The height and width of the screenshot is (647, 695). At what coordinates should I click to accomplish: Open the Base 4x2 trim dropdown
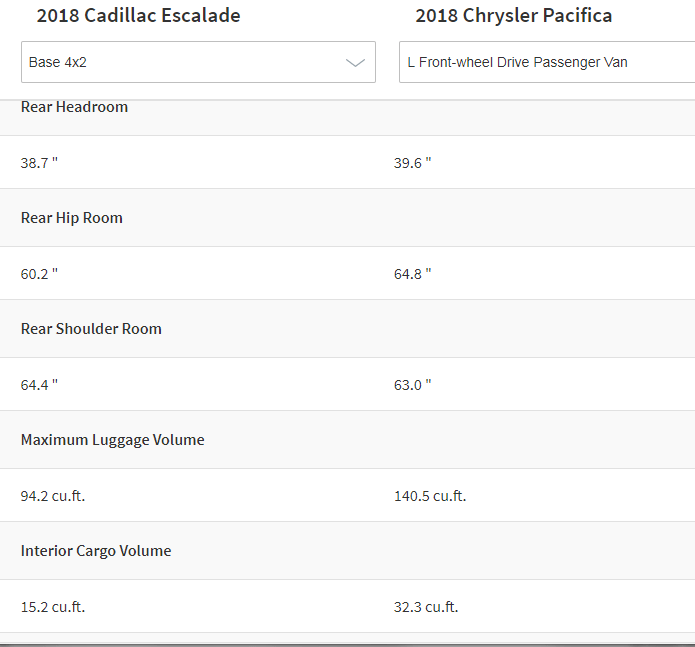[x=198, y=62]
